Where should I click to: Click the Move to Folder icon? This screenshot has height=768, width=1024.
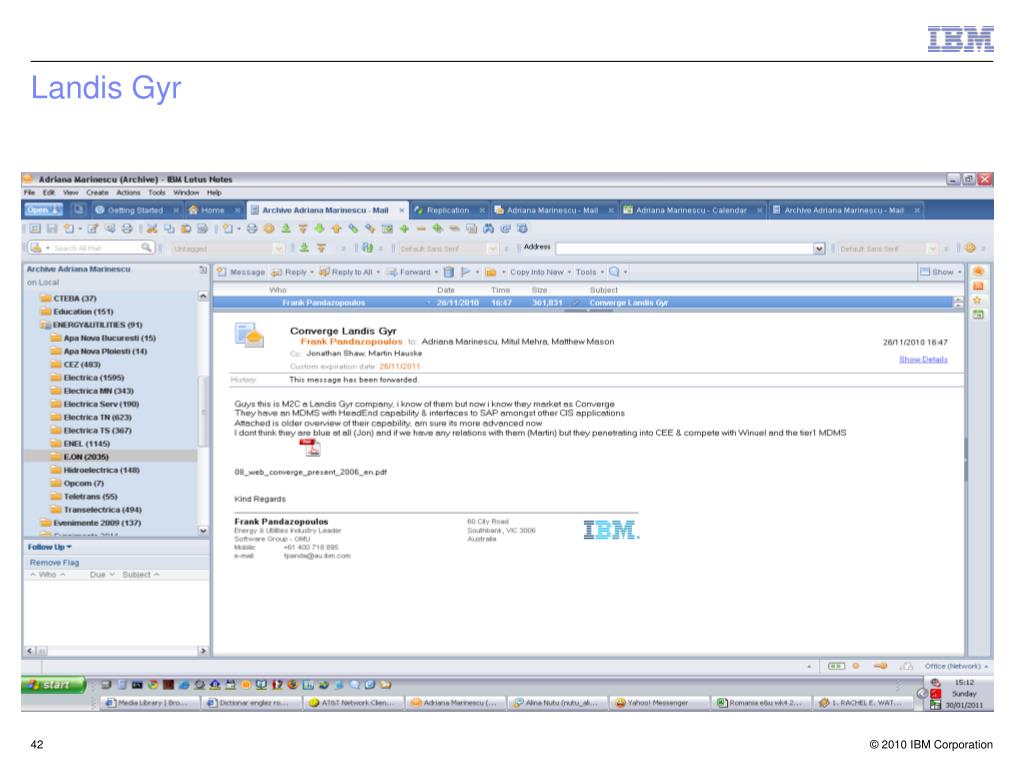click(491, 272)
